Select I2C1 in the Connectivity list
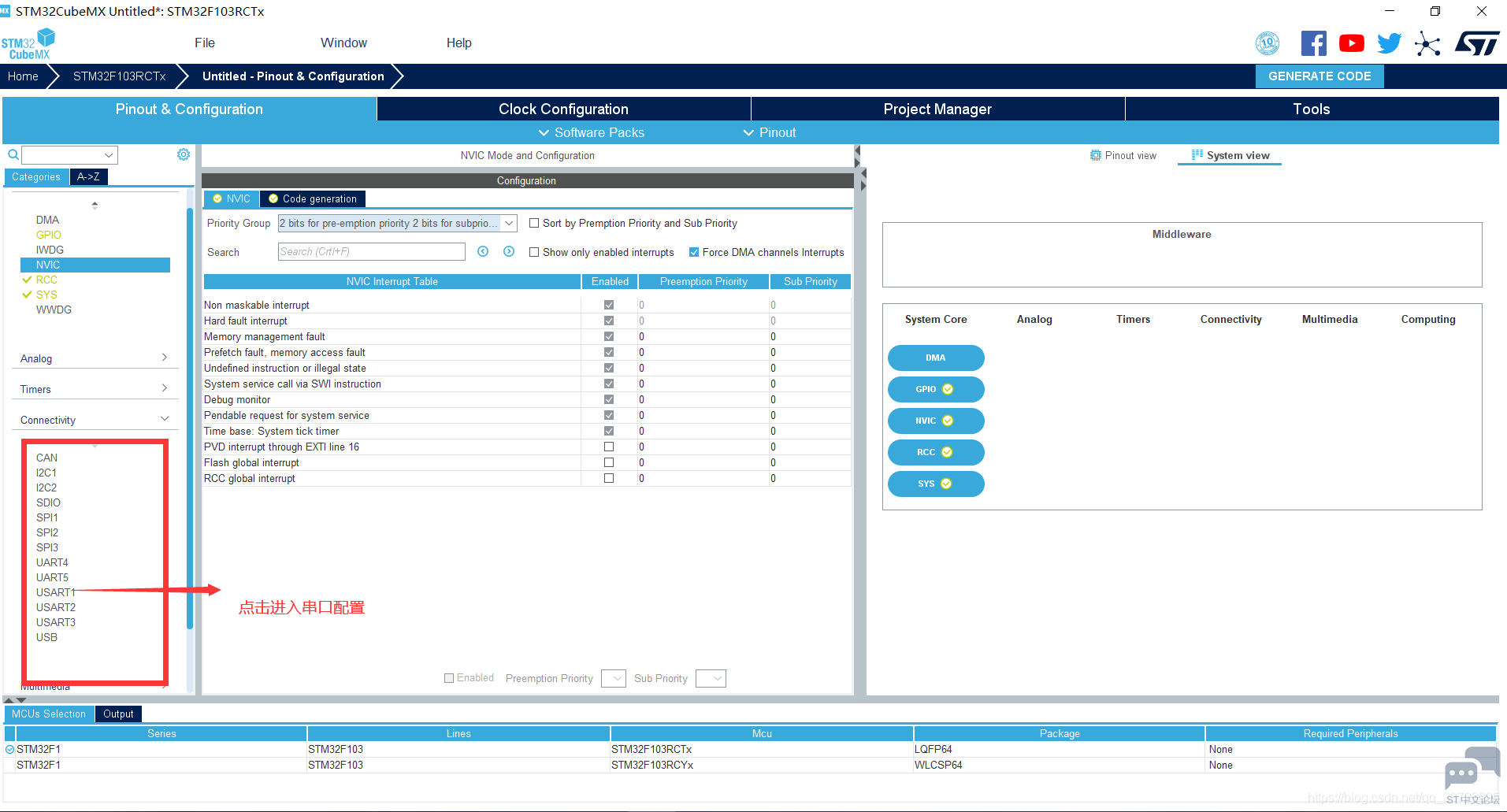Viewport: 1507px width, 812px height. coord(46,473)
